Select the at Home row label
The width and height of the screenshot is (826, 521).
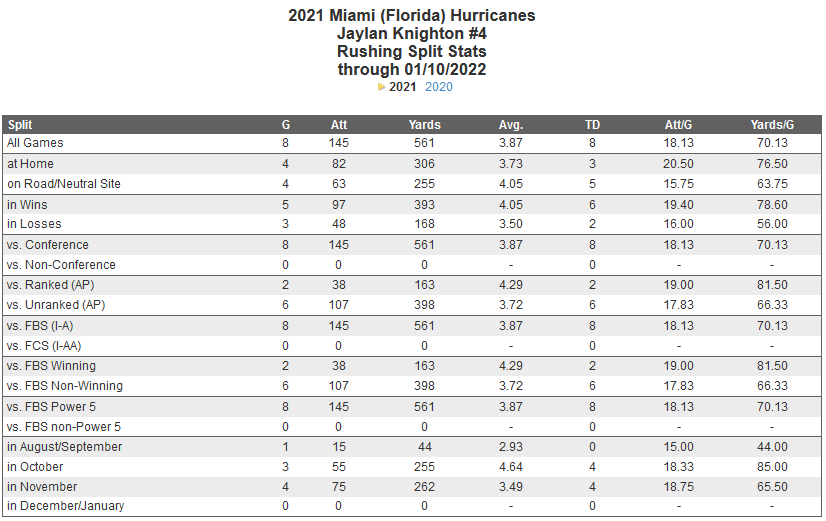tap(30, 164)
